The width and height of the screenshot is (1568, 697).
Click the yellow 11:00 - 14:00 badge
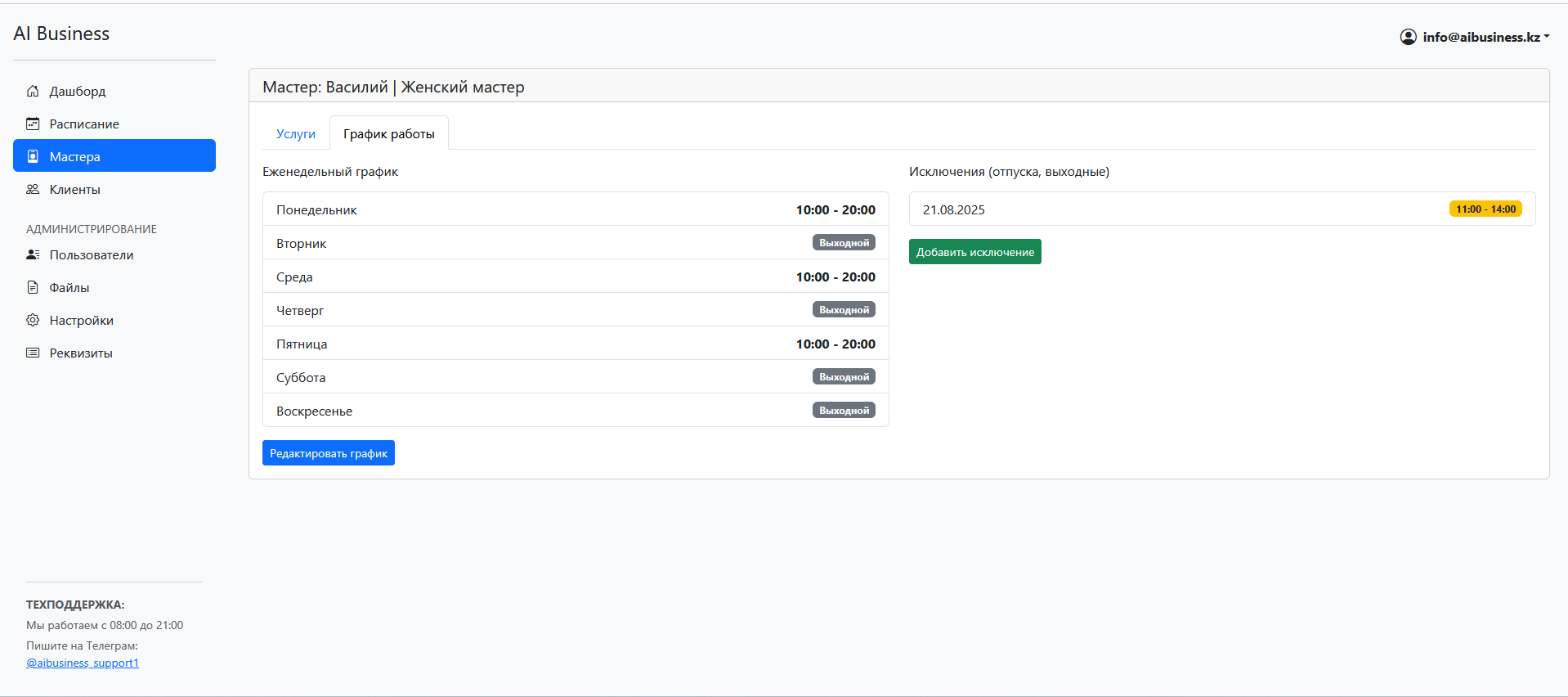[x=1485, y=209]
